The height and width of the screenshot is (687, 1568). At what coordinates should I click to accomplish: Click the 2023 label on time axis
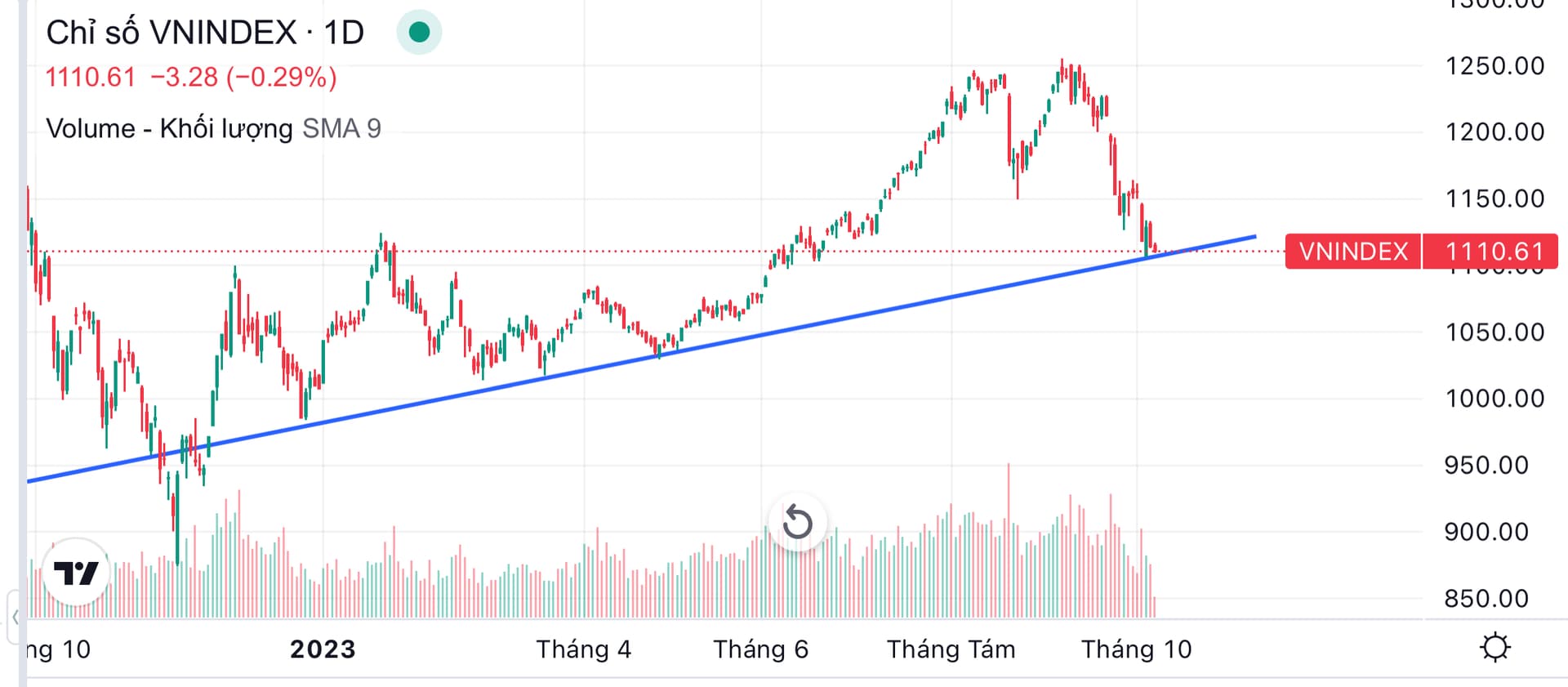(323, 649)
